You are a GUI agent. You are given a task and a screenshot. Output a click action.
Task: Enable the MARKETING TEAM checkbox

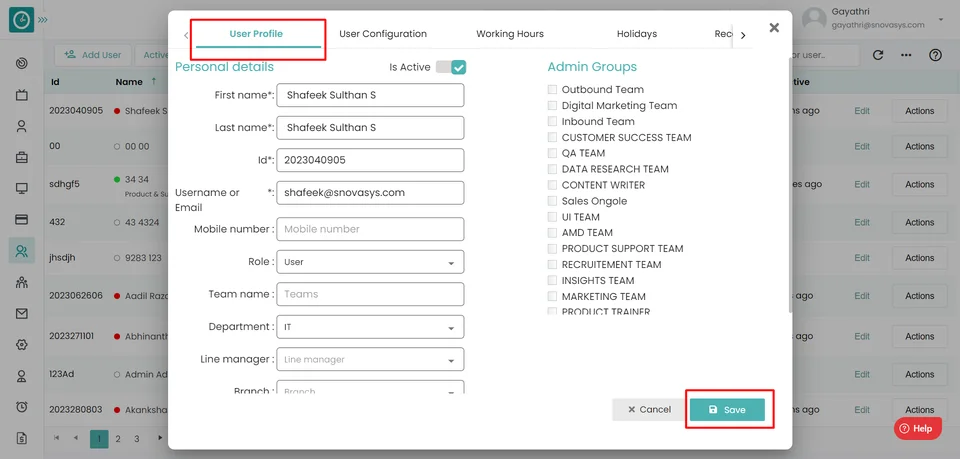pos(552,297)
